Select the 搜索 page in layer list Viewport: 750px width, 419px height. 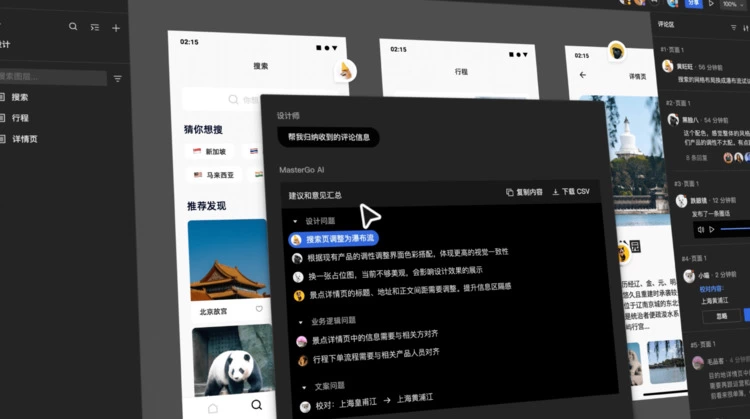click(x=20, y=97)
